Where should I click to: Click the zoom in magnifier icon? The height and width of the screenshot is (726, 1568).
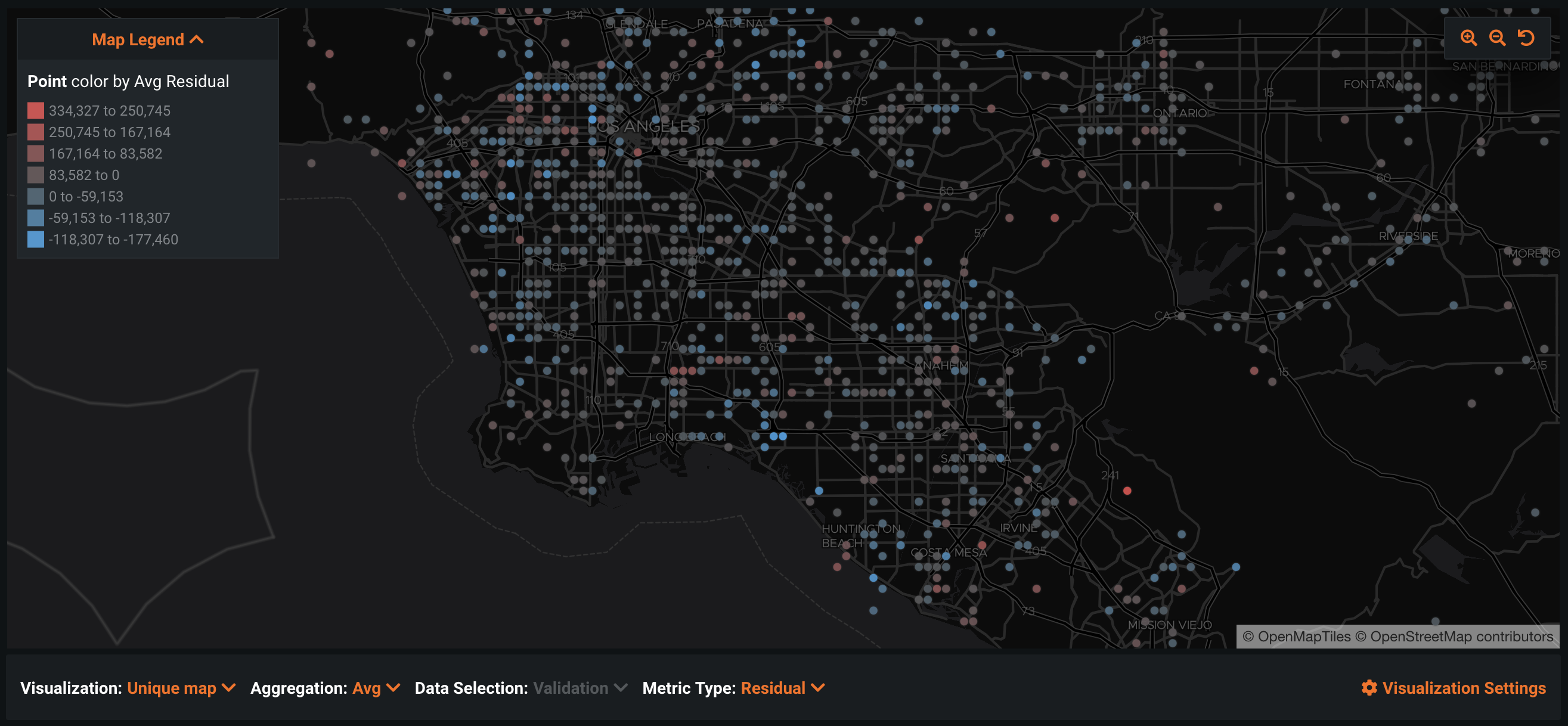(1468, 38)
